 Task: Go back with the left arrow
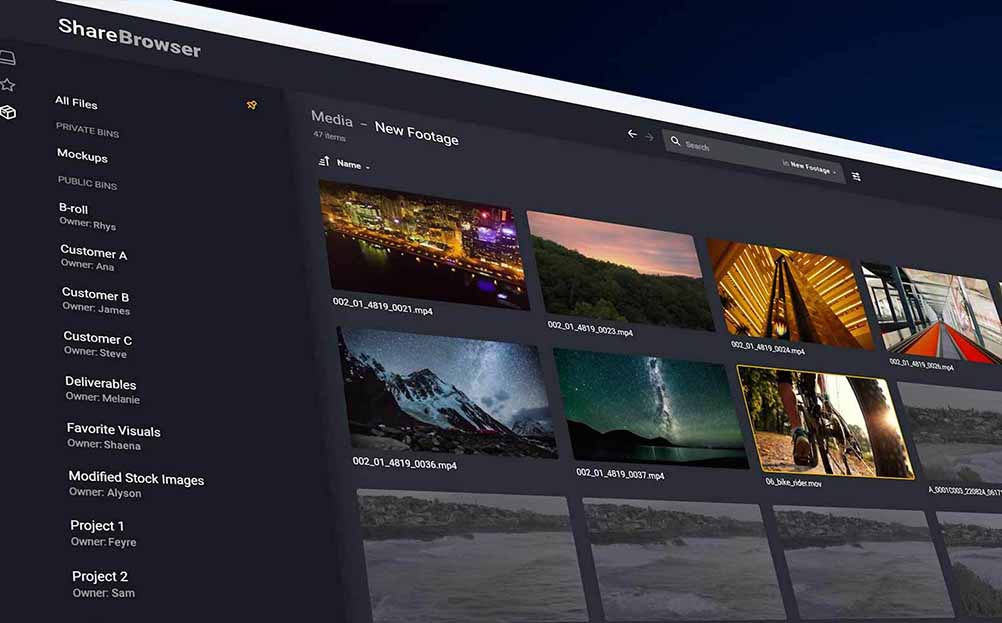pyautogui.click(x=632, y=134)
